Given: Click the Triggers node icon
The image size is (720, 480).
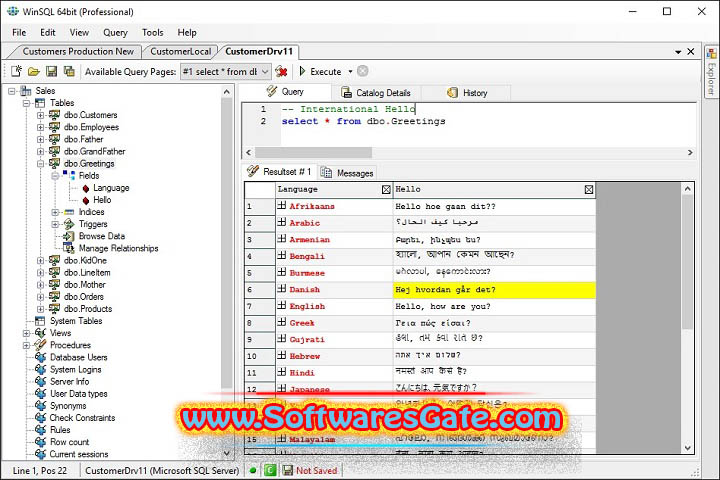Looking at the screenshot, I should pos(69,224).
